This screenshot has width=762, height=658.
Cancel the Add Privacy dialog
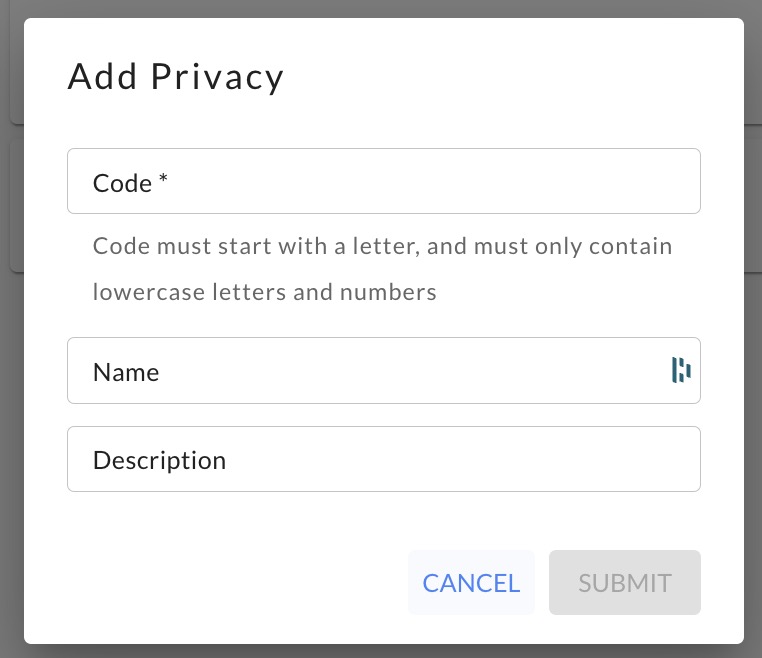tap(471, 582)
